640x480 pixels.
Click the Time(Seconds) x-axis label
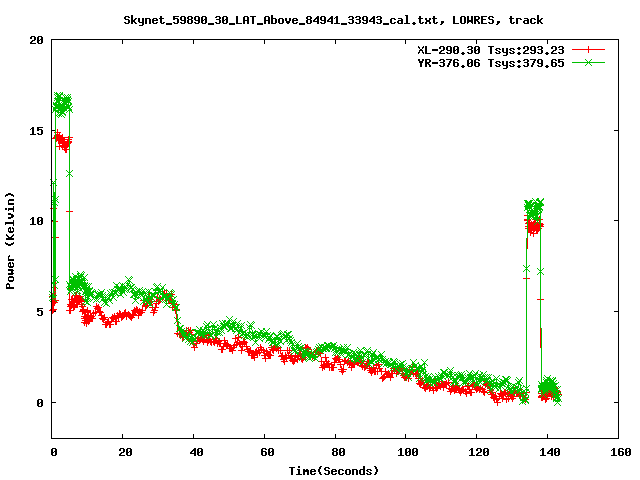click(x=333, y=471)
